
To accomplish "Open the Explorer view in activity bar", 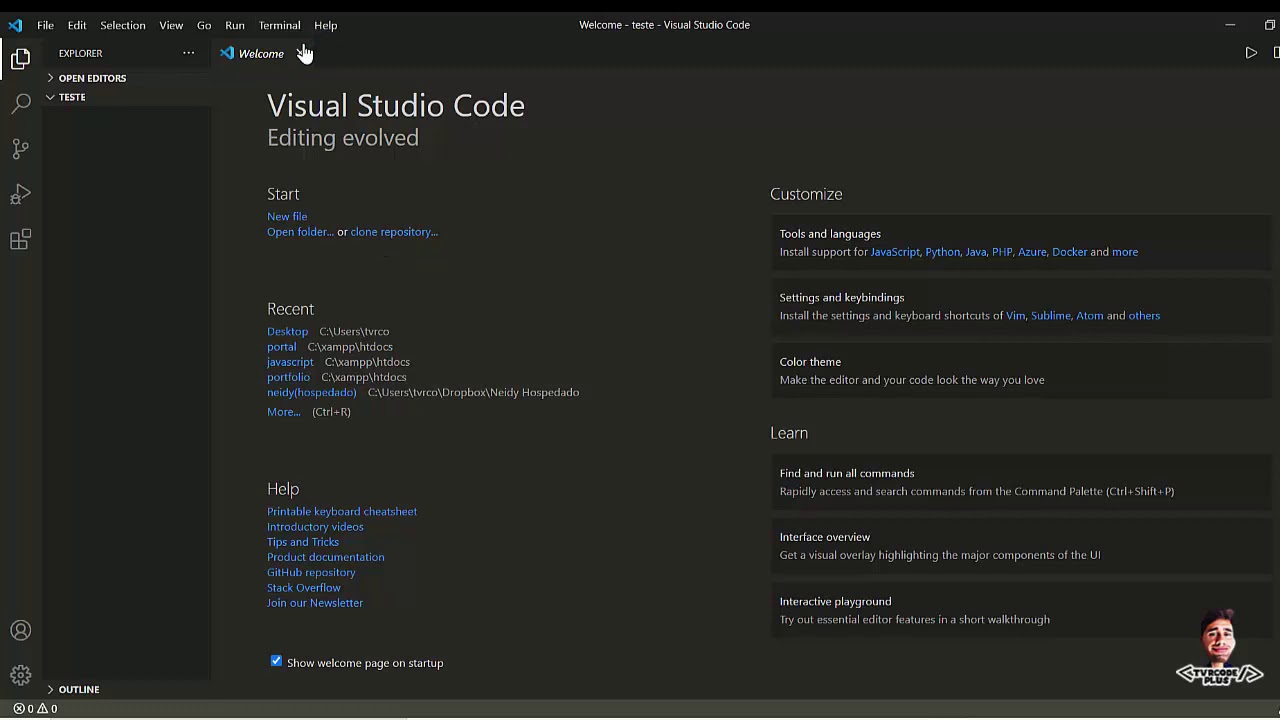I will tap(21, 59).
